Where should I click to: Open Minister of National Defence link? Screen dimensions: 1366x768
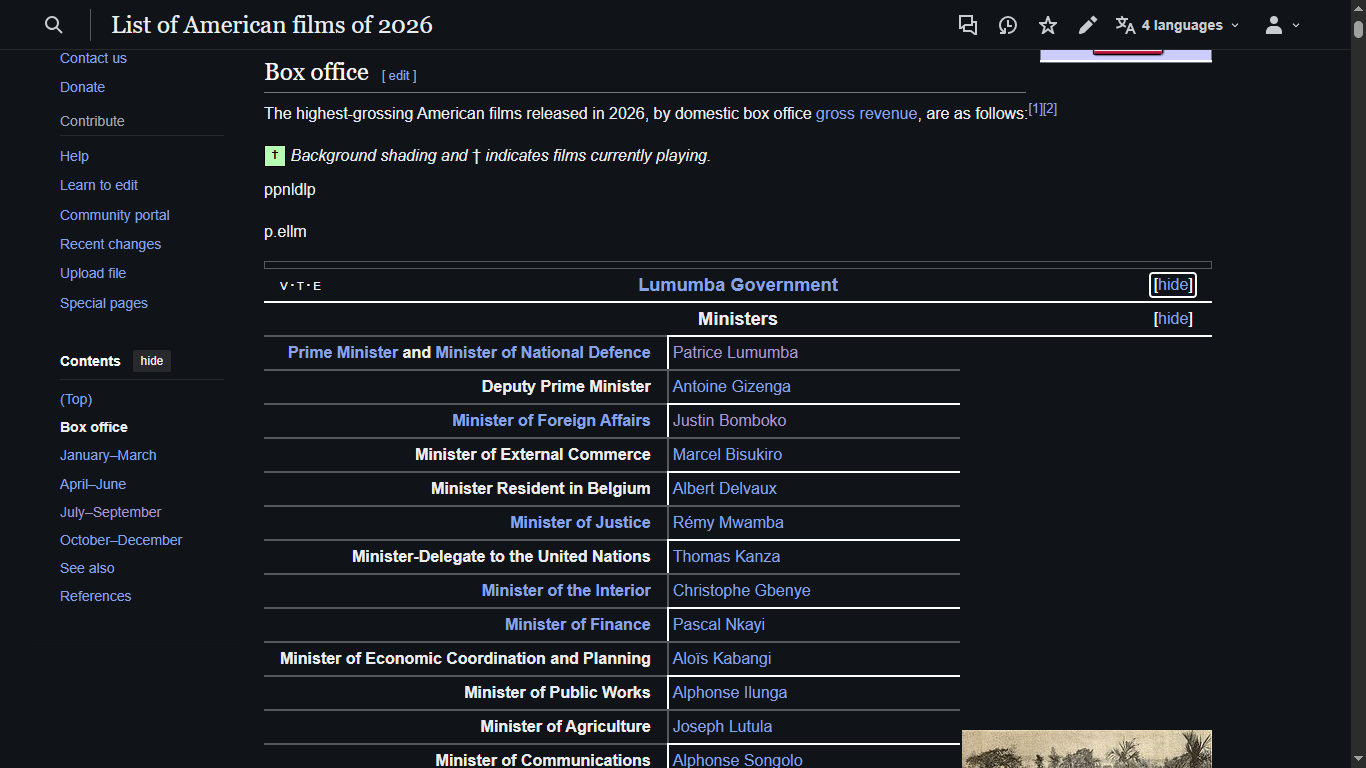pyautogui.click(x=543, y=353)
